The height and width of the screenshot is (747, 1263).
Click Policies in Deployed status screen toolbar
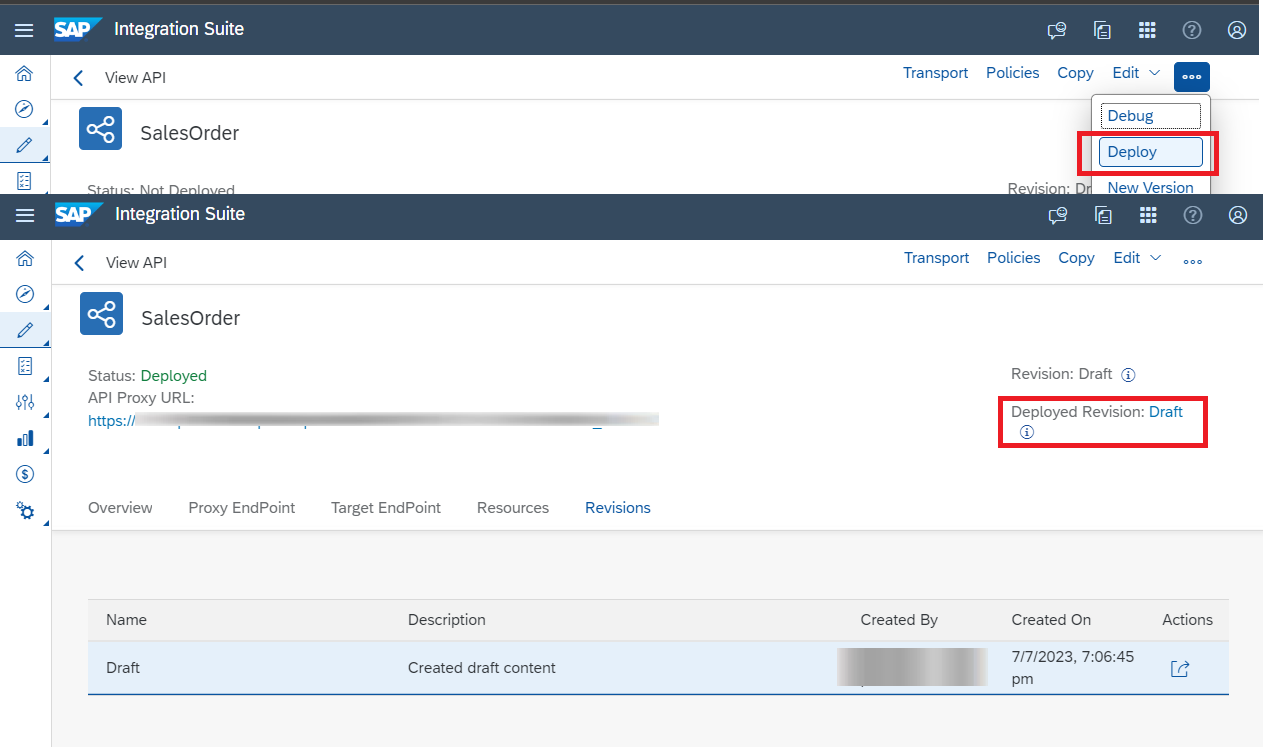tap(1014, 258)
